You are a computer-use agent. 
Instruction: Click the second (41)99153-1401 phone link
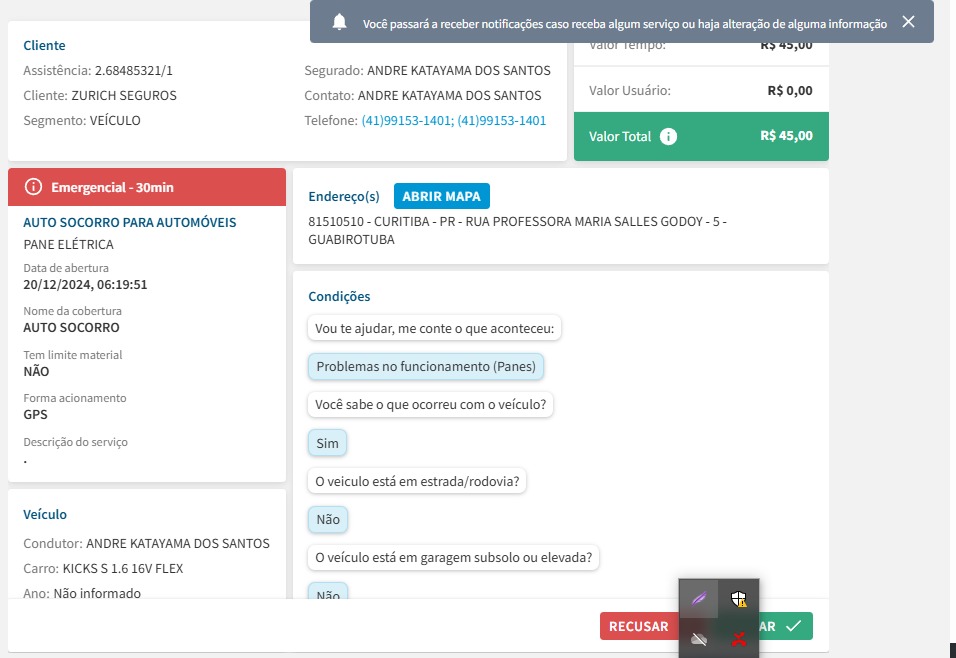[x=502, y=121]
